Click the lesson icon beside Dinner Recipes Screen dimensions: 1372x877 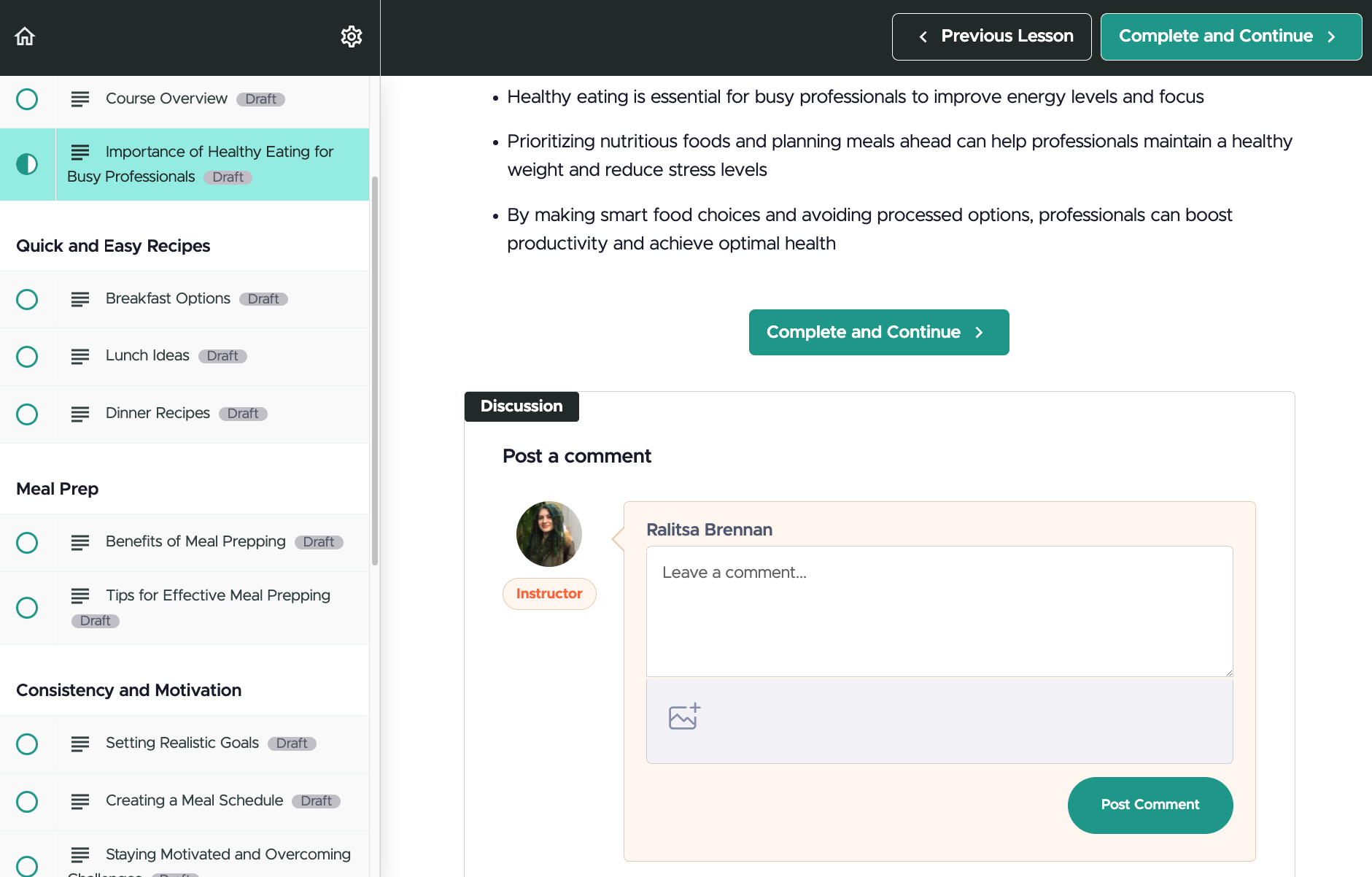click(x=80, y=414)
